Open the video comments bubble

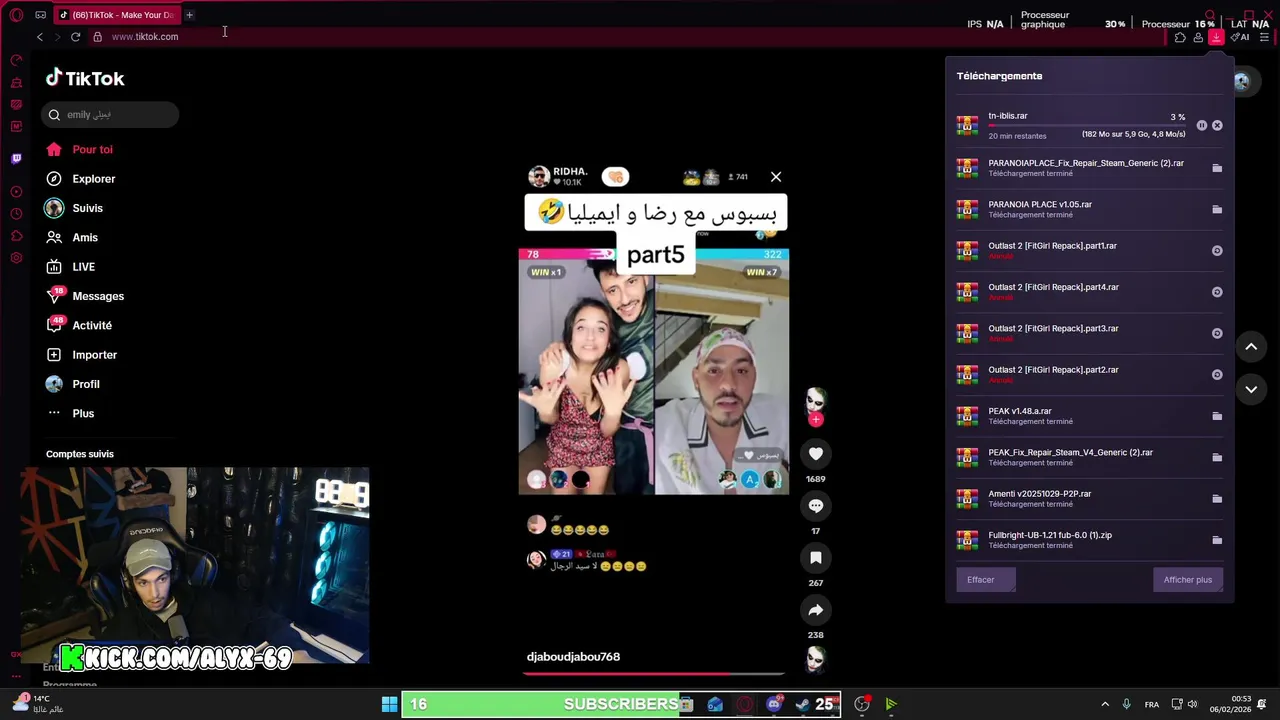816,506
